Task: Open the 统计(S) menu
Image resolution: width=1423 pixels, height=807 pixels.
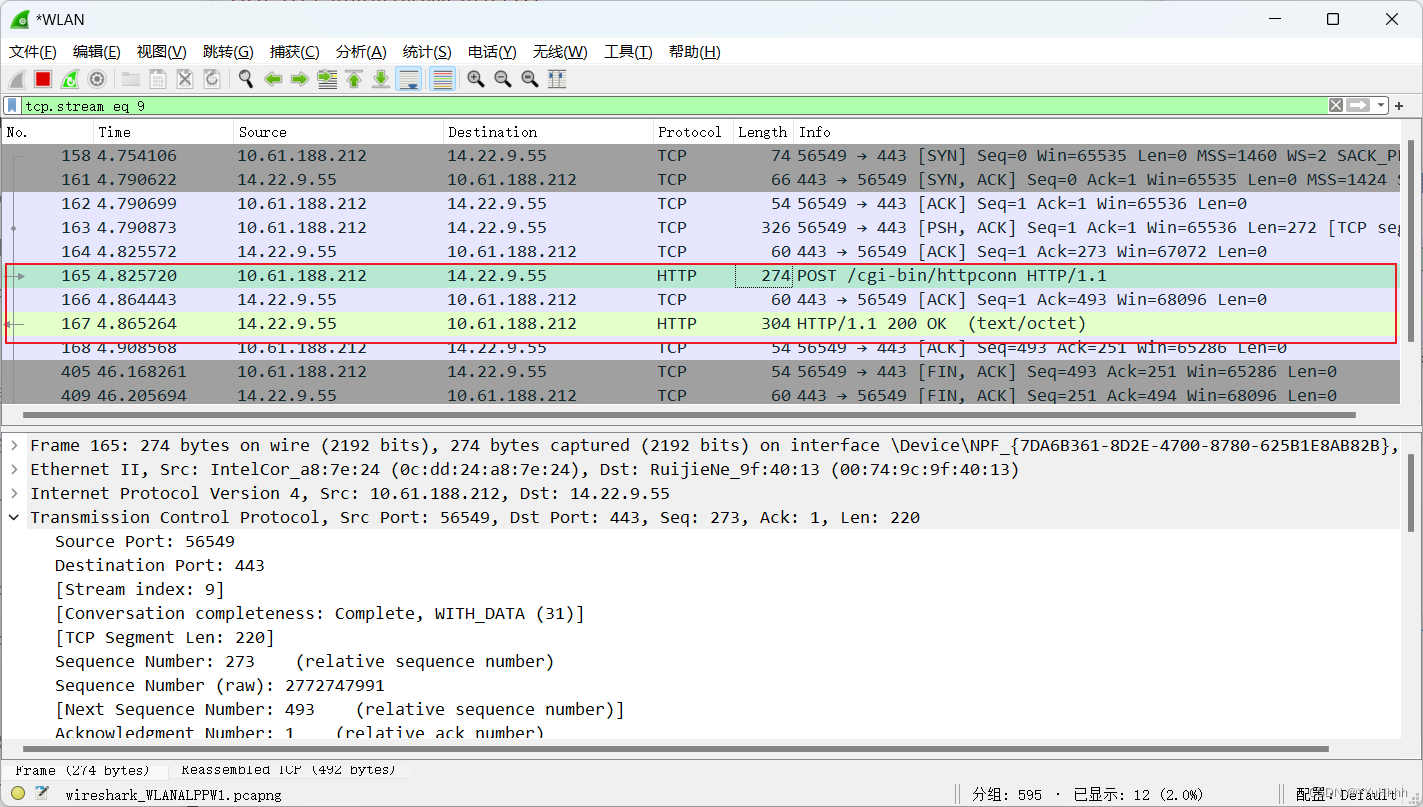Action: point(427,52)
